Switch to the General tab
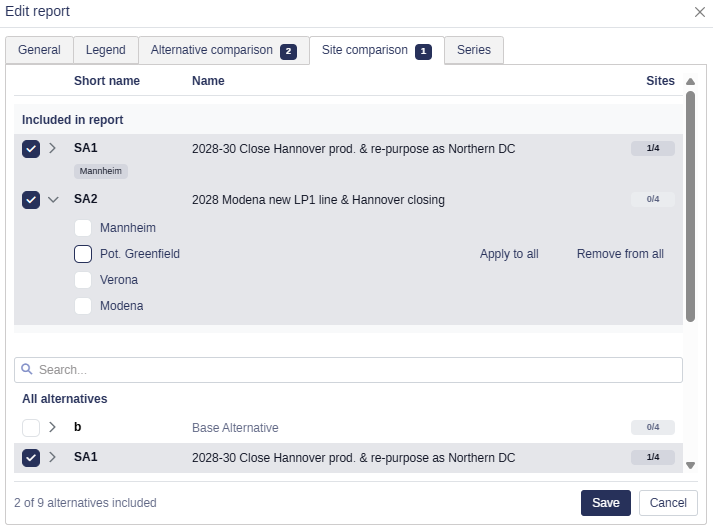This screenshot has height=531, width=713. coord(39,50)
